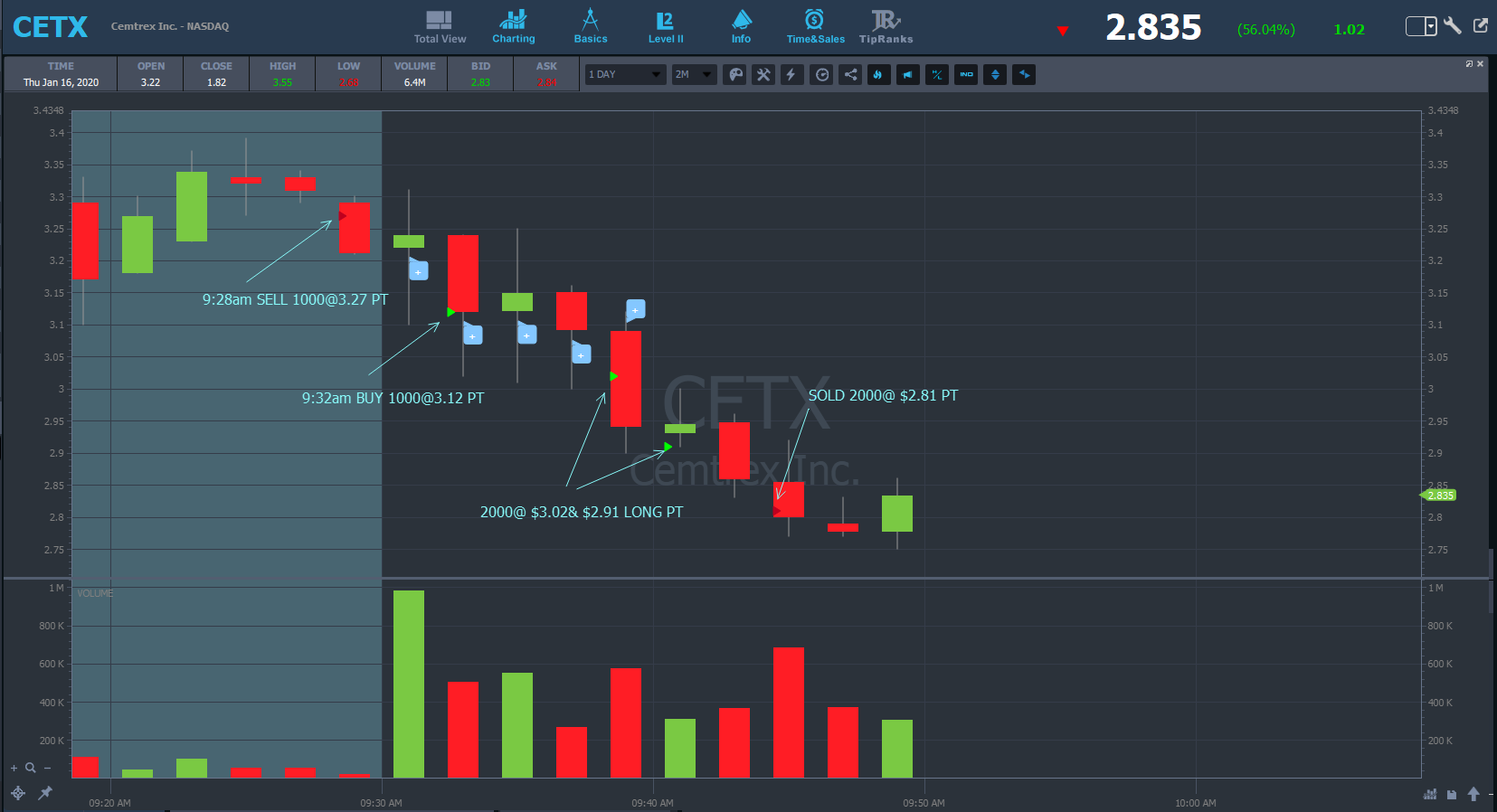Open the Info tab
Viewport: 1497px width, 812px height.
pyautogui.click(x=741, y=26)
